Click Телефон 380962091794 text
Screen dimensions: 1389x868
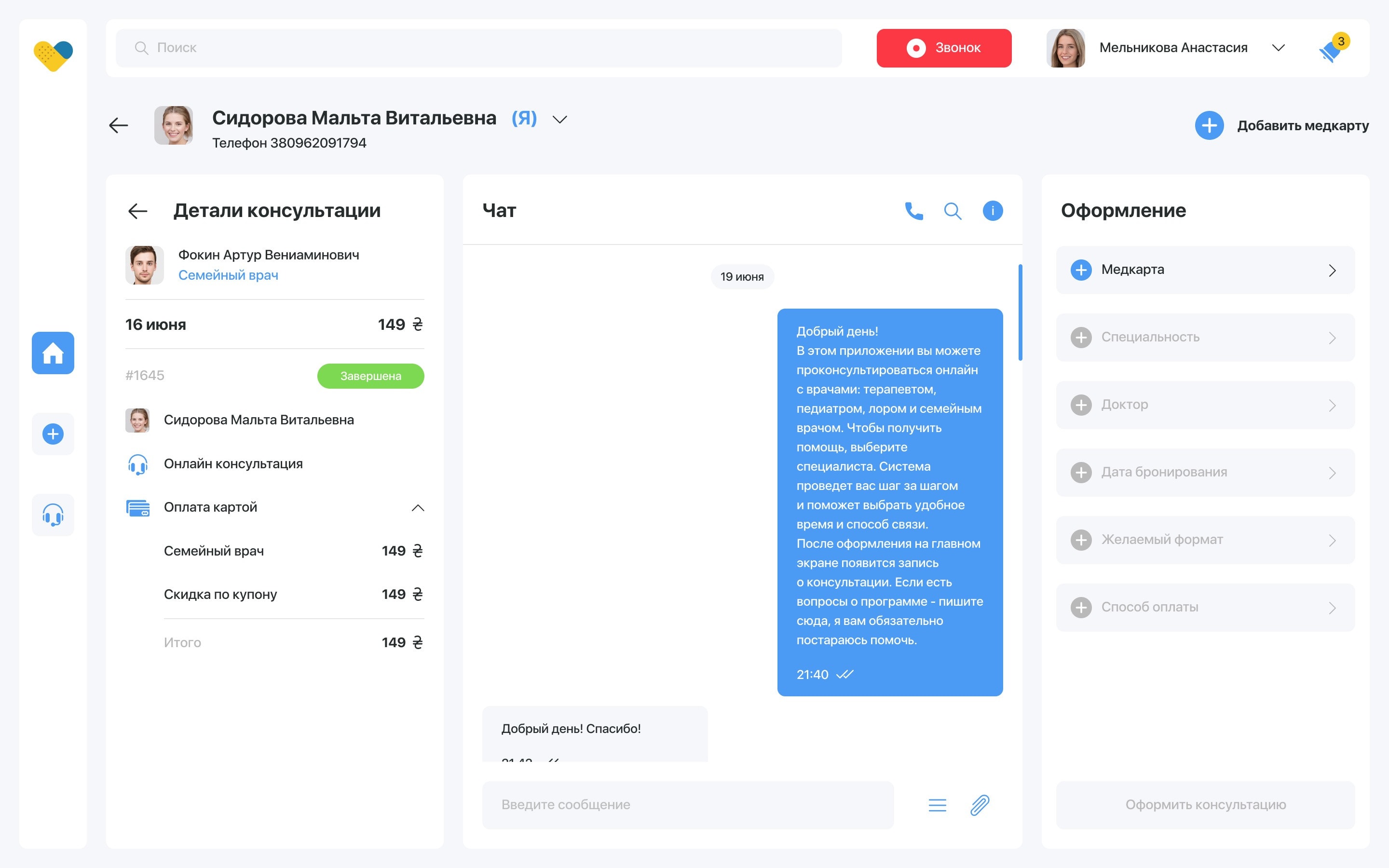pyautogui.click(x=289, y=143)
